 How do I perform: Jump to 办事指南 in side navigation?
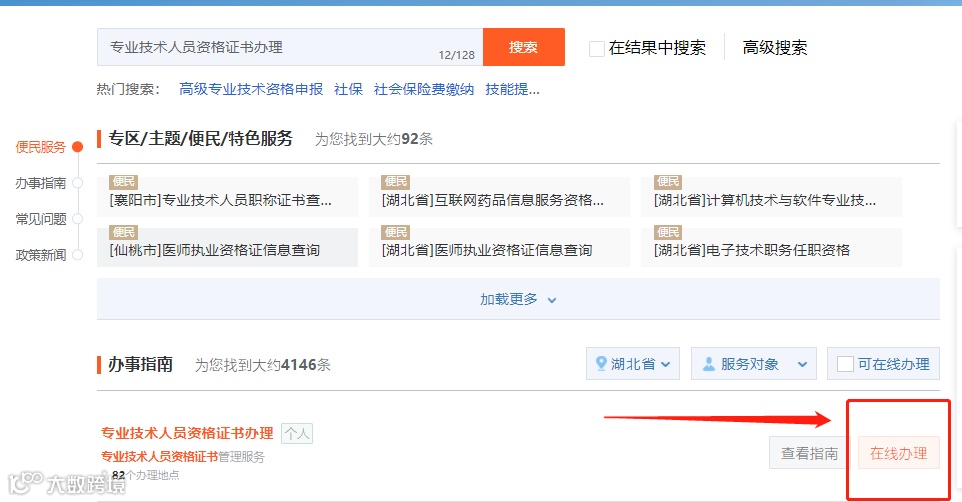pos(40,183)
